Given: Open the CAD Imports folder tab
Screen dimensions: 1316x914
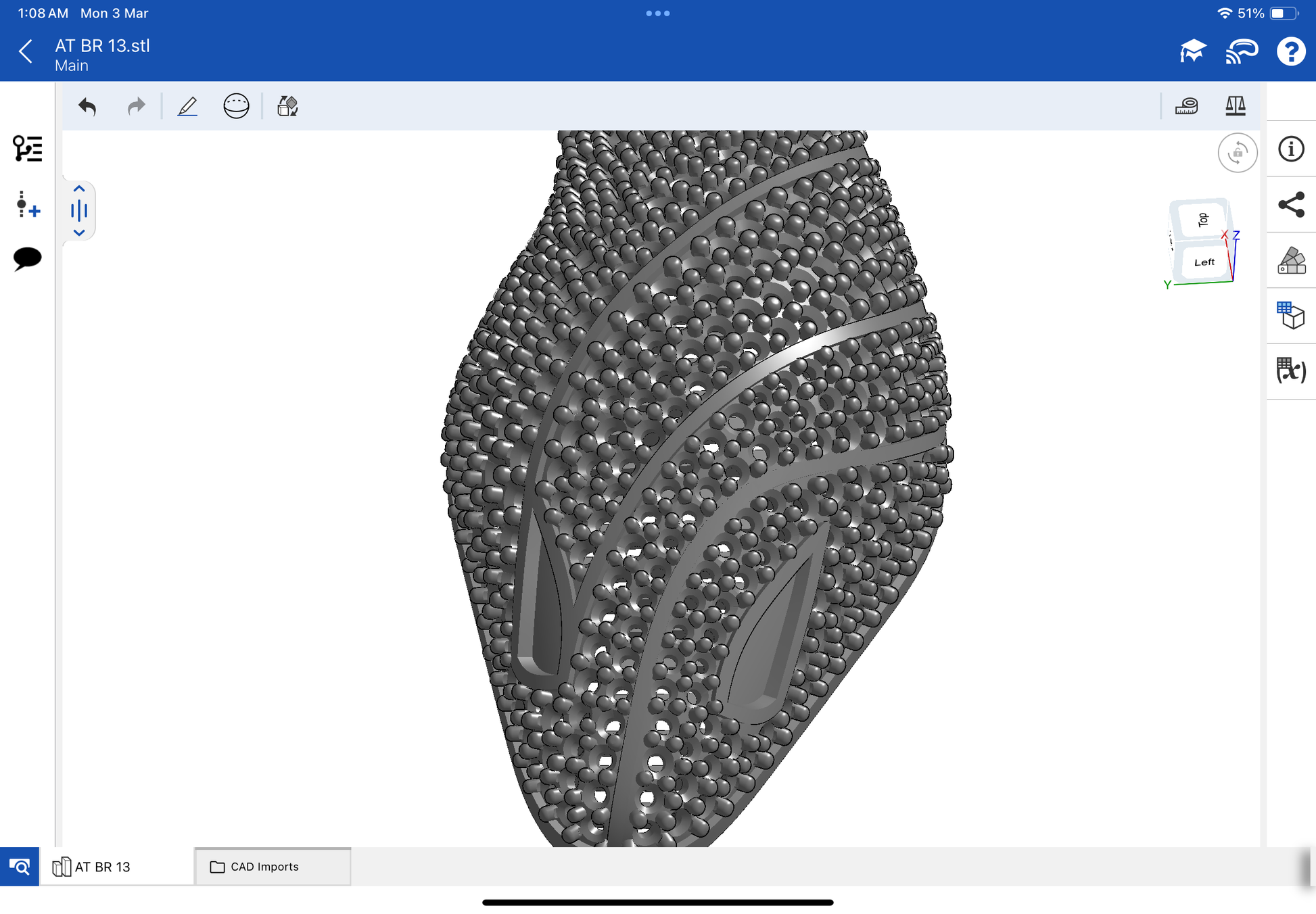Looking at the screenshot, I should (264, 867).
